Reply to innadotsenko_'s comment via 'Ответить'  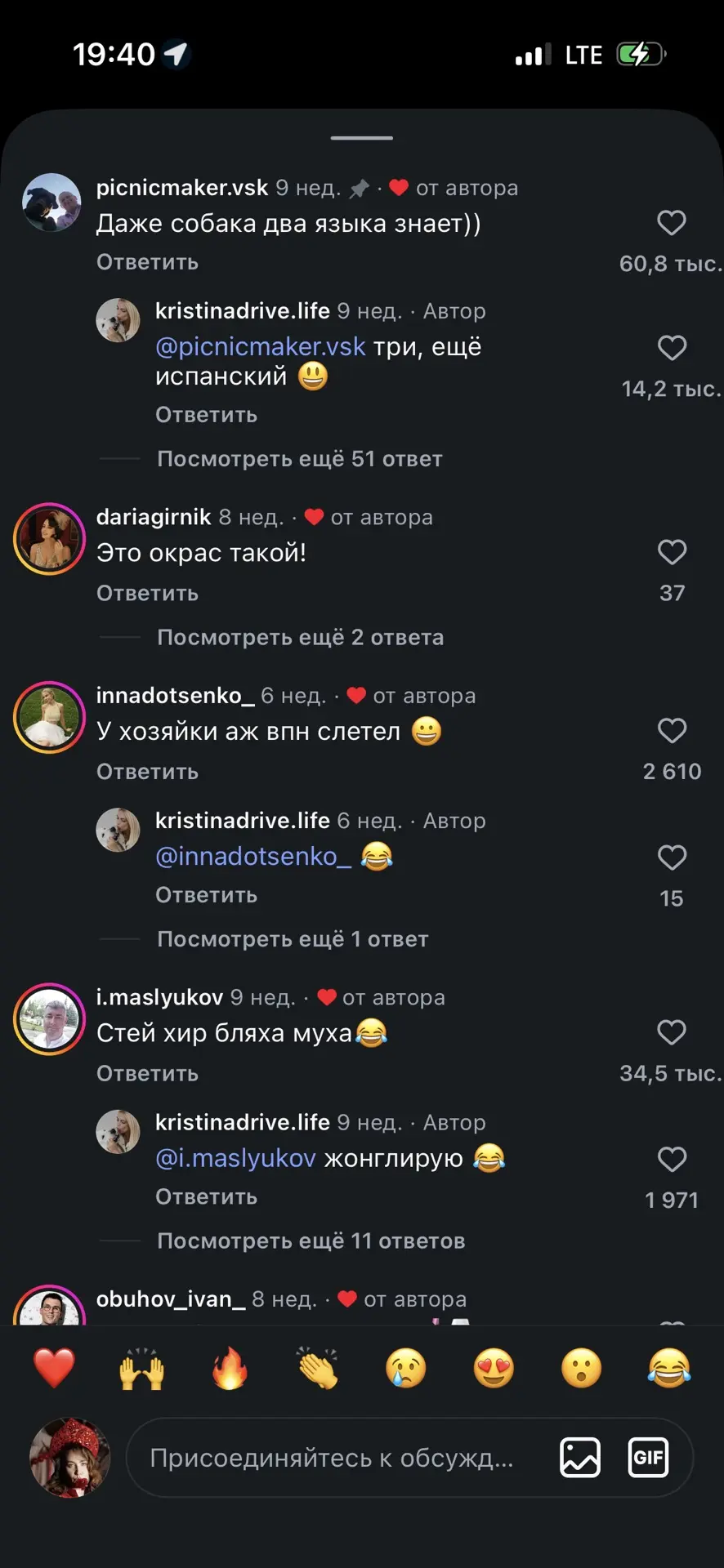[x=147, y=772]
